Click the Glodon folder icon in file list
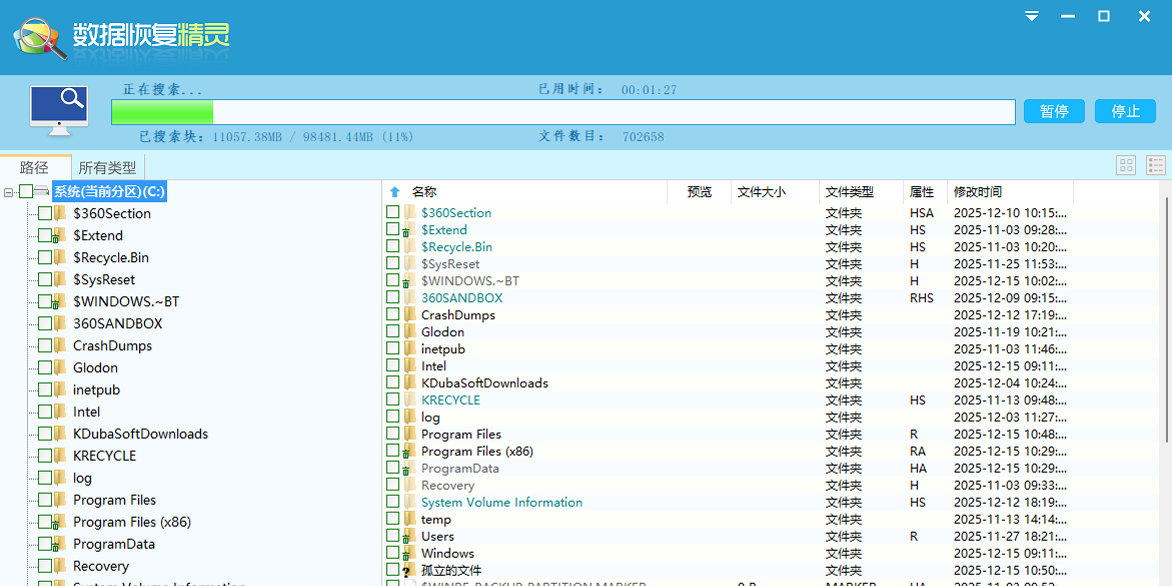This screenshot has height=586, width=1172. (x=408, y=332)
